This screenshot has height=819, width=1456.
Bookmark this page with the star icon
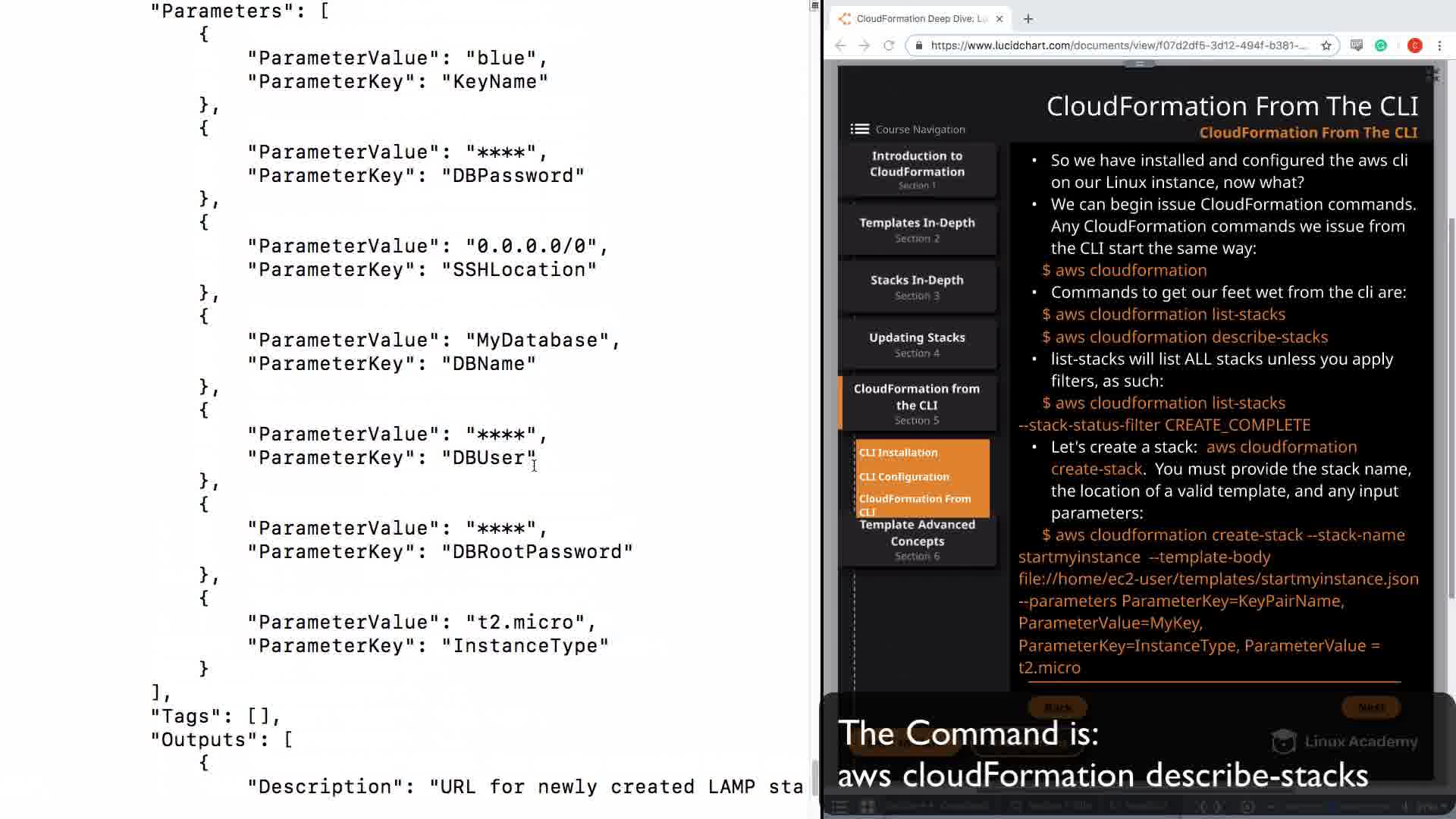pyautogui.click(x=1326, y=45)
